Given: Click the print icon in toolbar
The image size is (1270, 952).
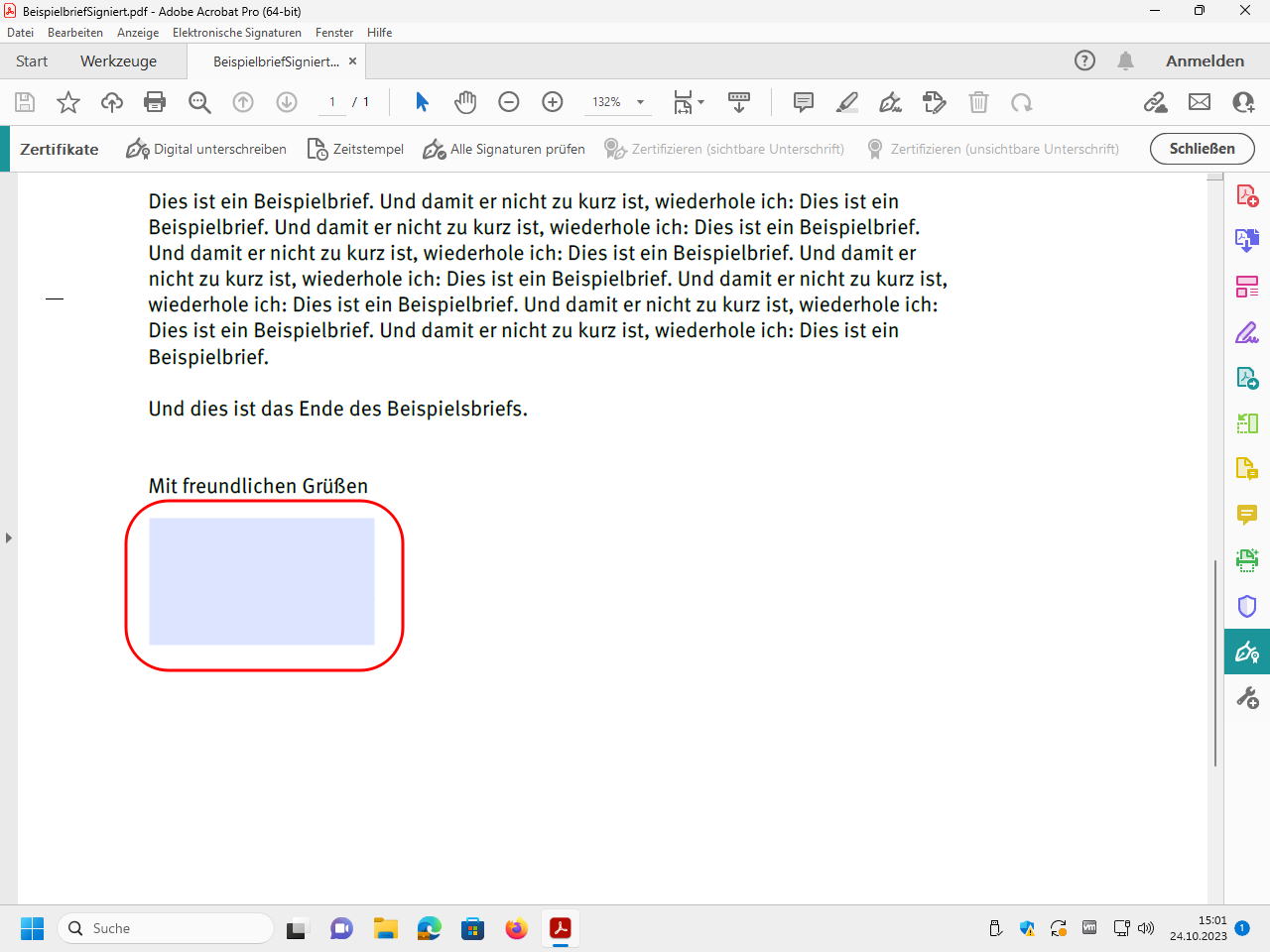Looking at the screenshot, I should 155,102.
